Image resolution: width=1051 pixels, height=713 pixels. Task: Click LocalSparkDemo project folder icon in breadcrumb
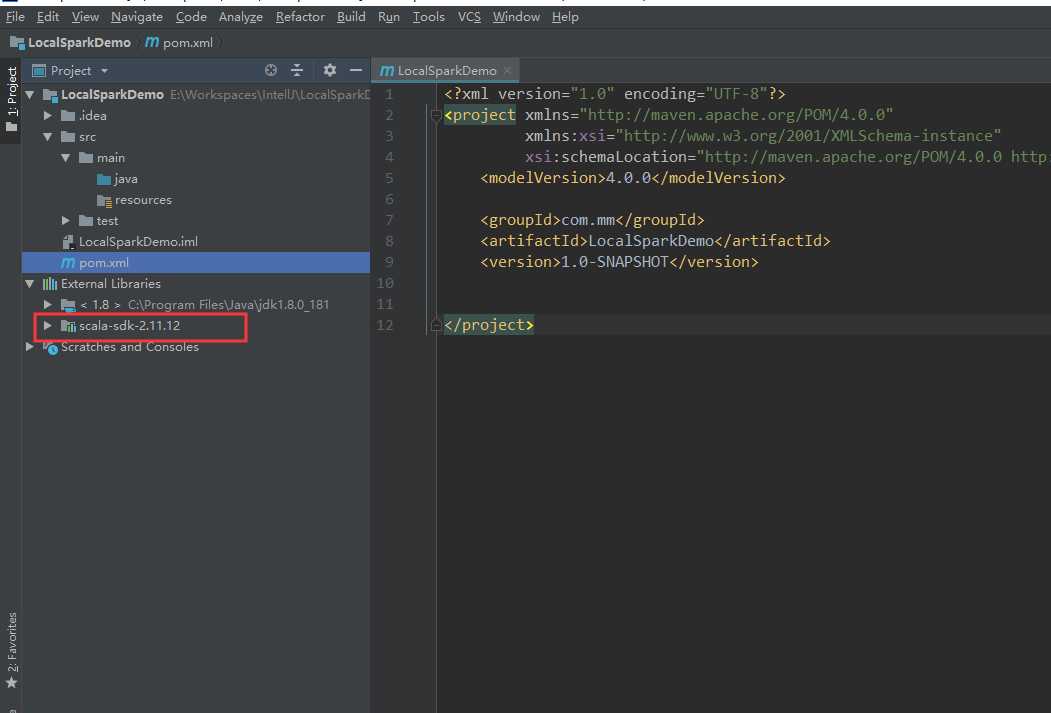pyautogui.click(x=17, y=43)
